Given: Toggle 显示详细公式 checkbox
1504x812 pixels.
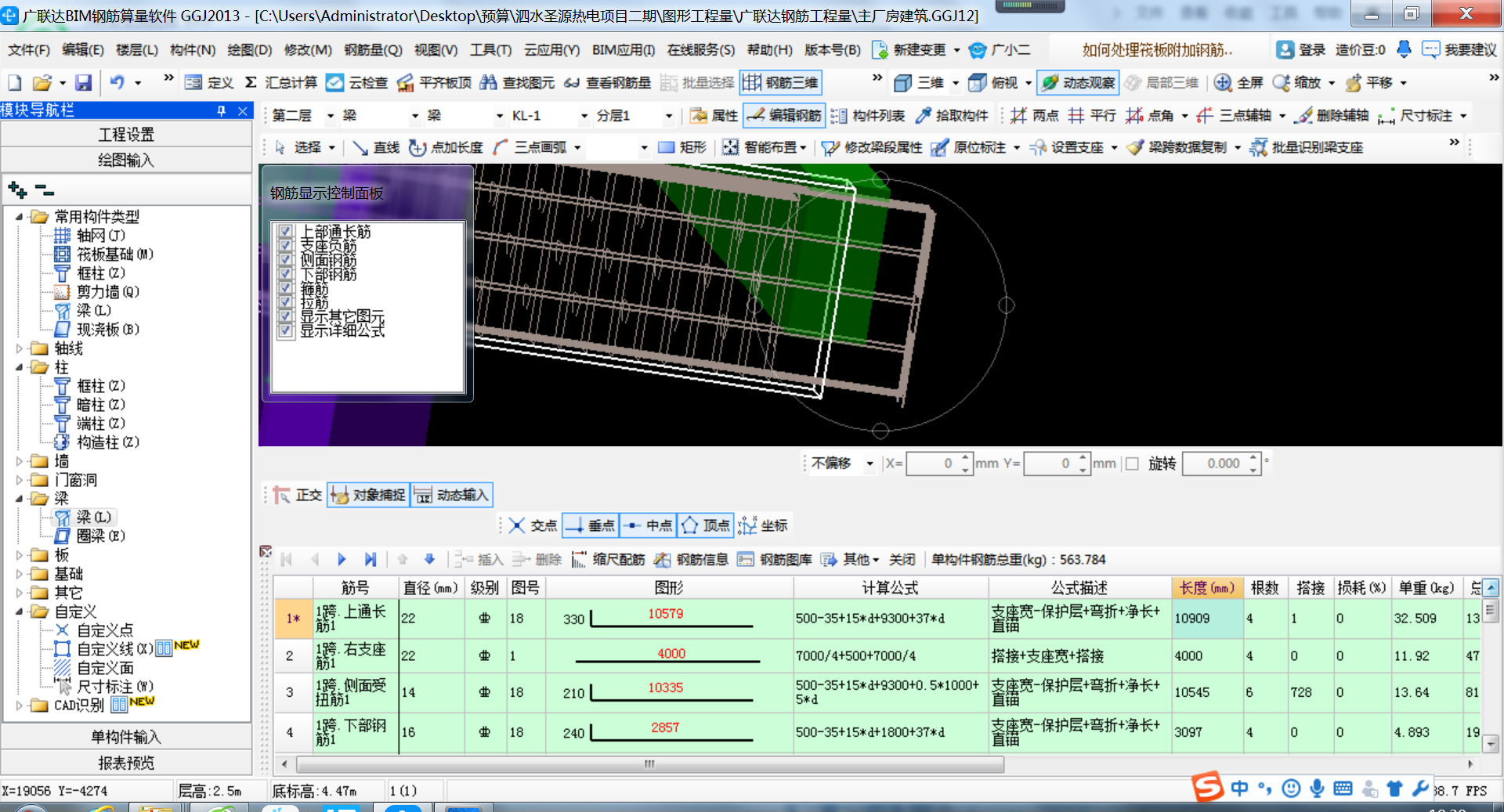Looking at the screenshot, I should point(286,330).
